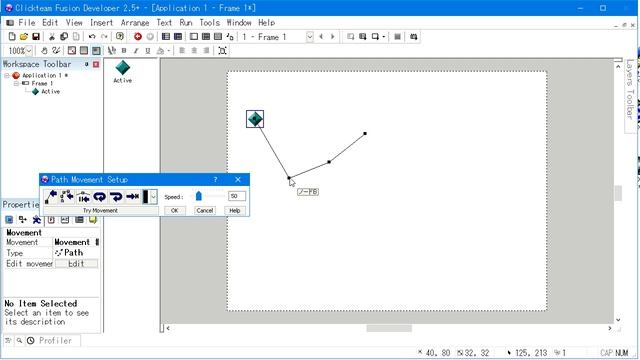640x360 pixels.
Task: Click the Cut scissors icon
Action: [x=52, y=37]
